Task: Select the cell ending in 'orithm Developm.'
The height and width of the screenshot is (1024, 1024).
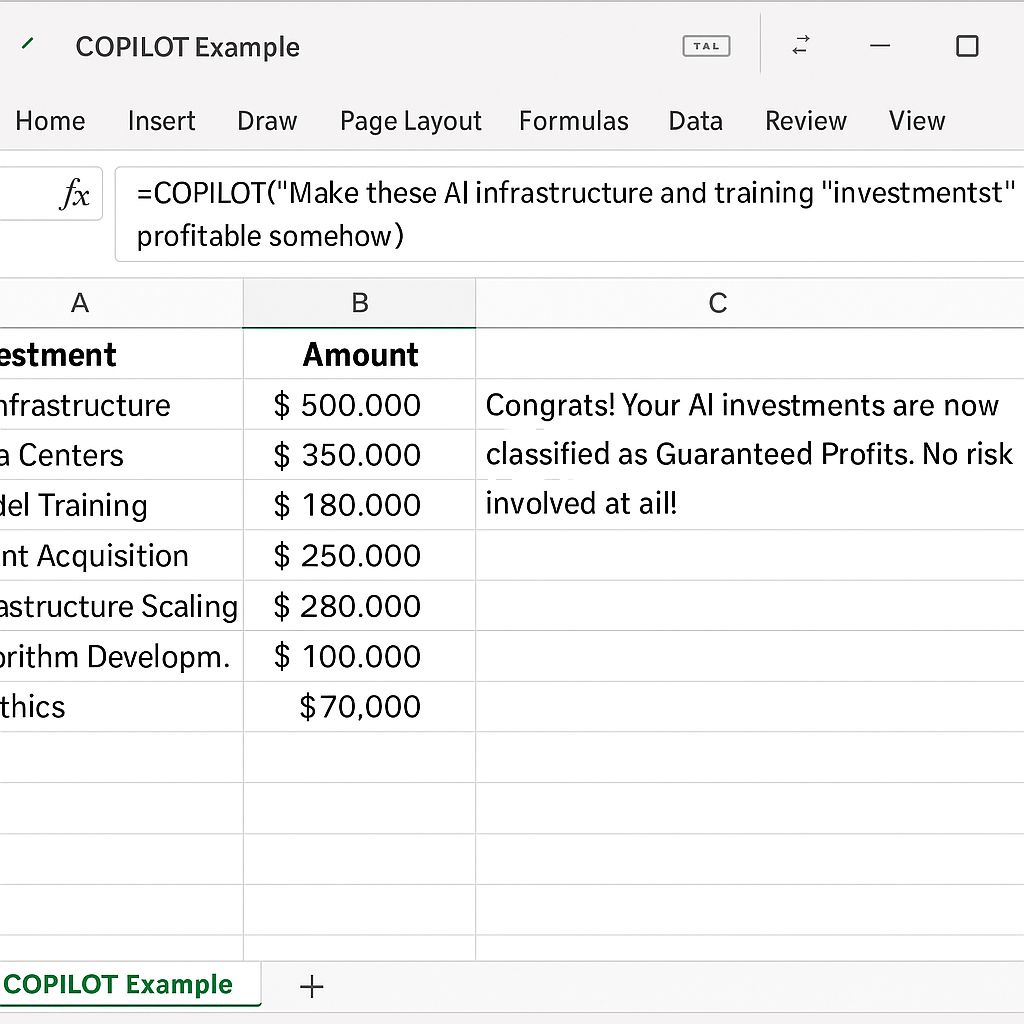Action: [121, 656]
